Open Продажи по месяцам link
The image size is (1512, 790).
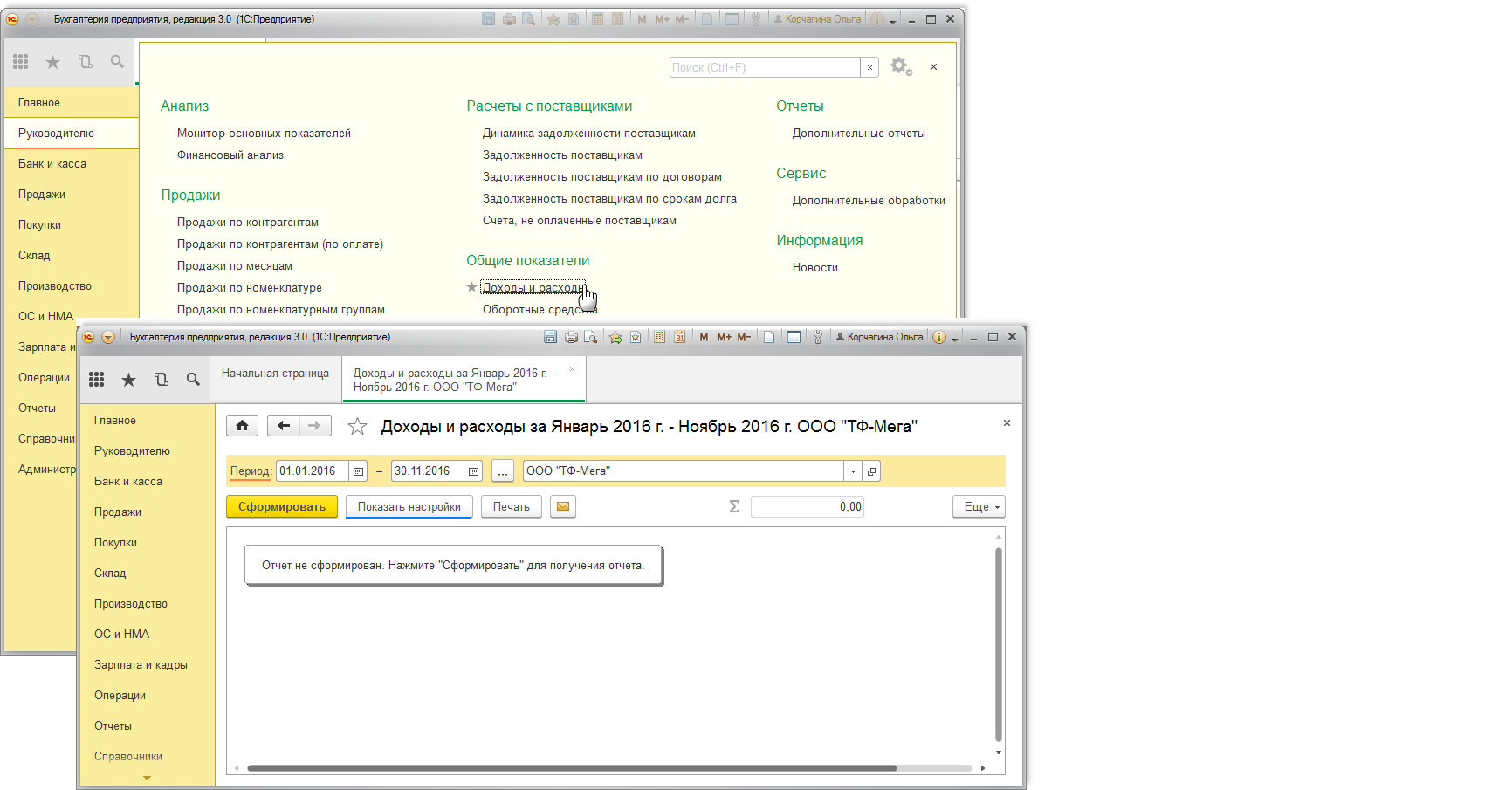235,266
